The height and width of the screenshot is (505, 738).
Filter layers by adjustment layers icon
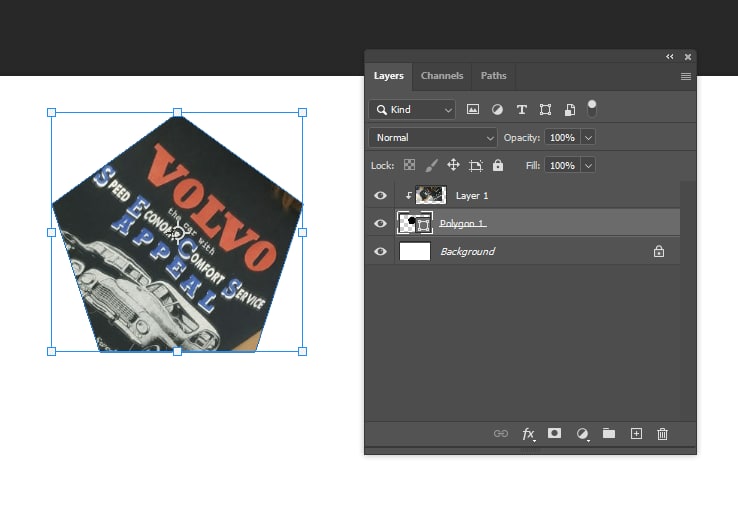(497, 110)
